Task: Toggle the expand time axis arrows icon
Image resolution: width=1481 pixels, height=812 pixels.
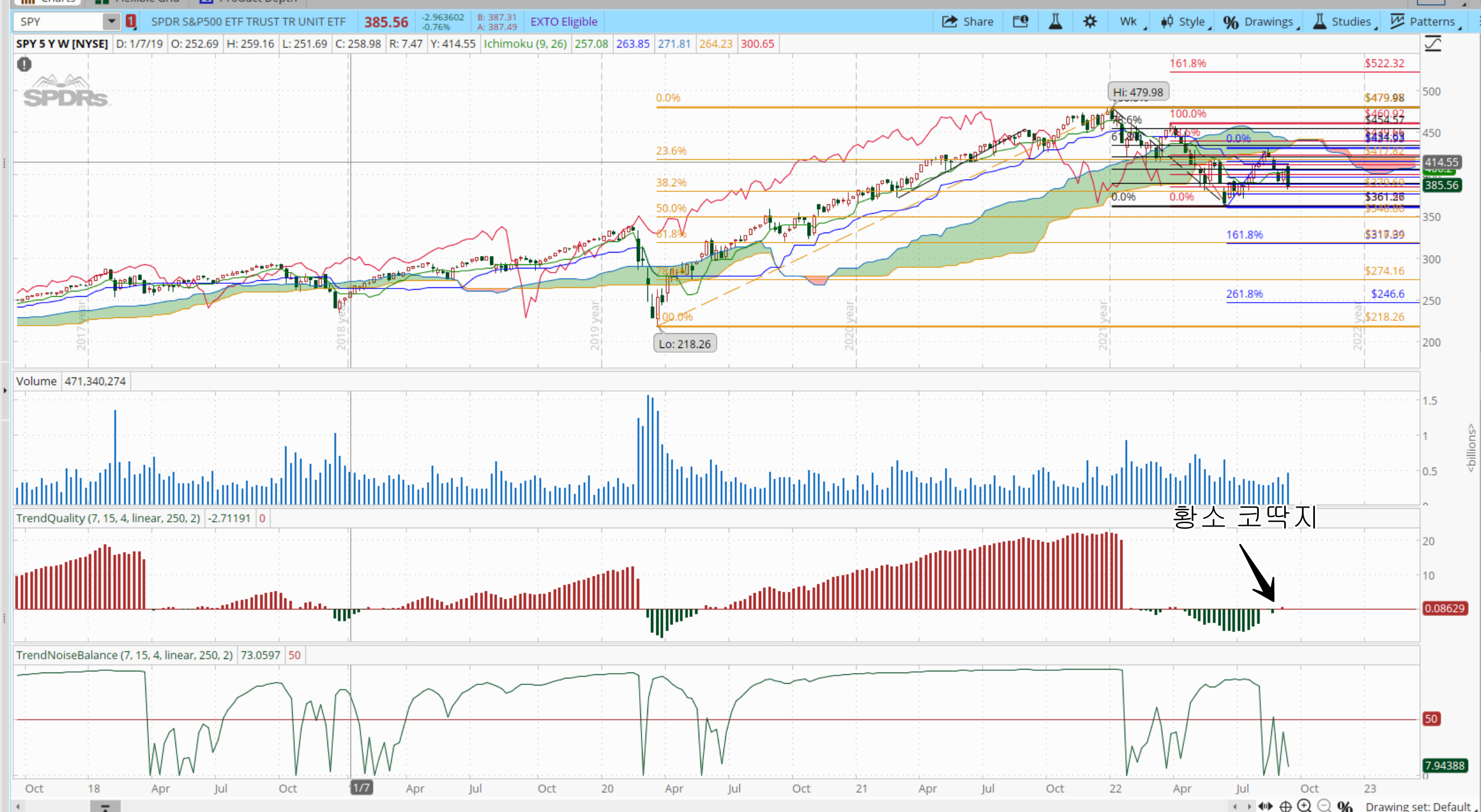Action: (1265, 806)
